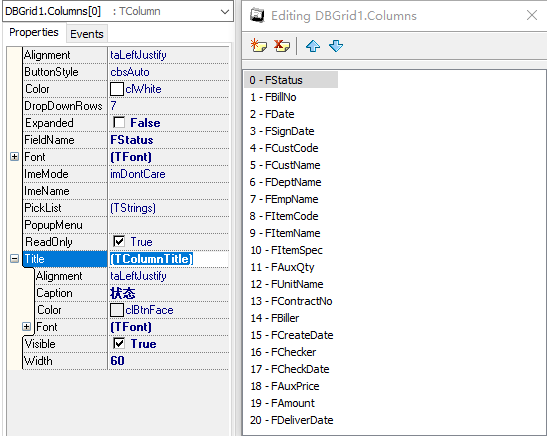
Task: Close the Editing DBGrid1.Columns window
Action: tap(532, 15)
